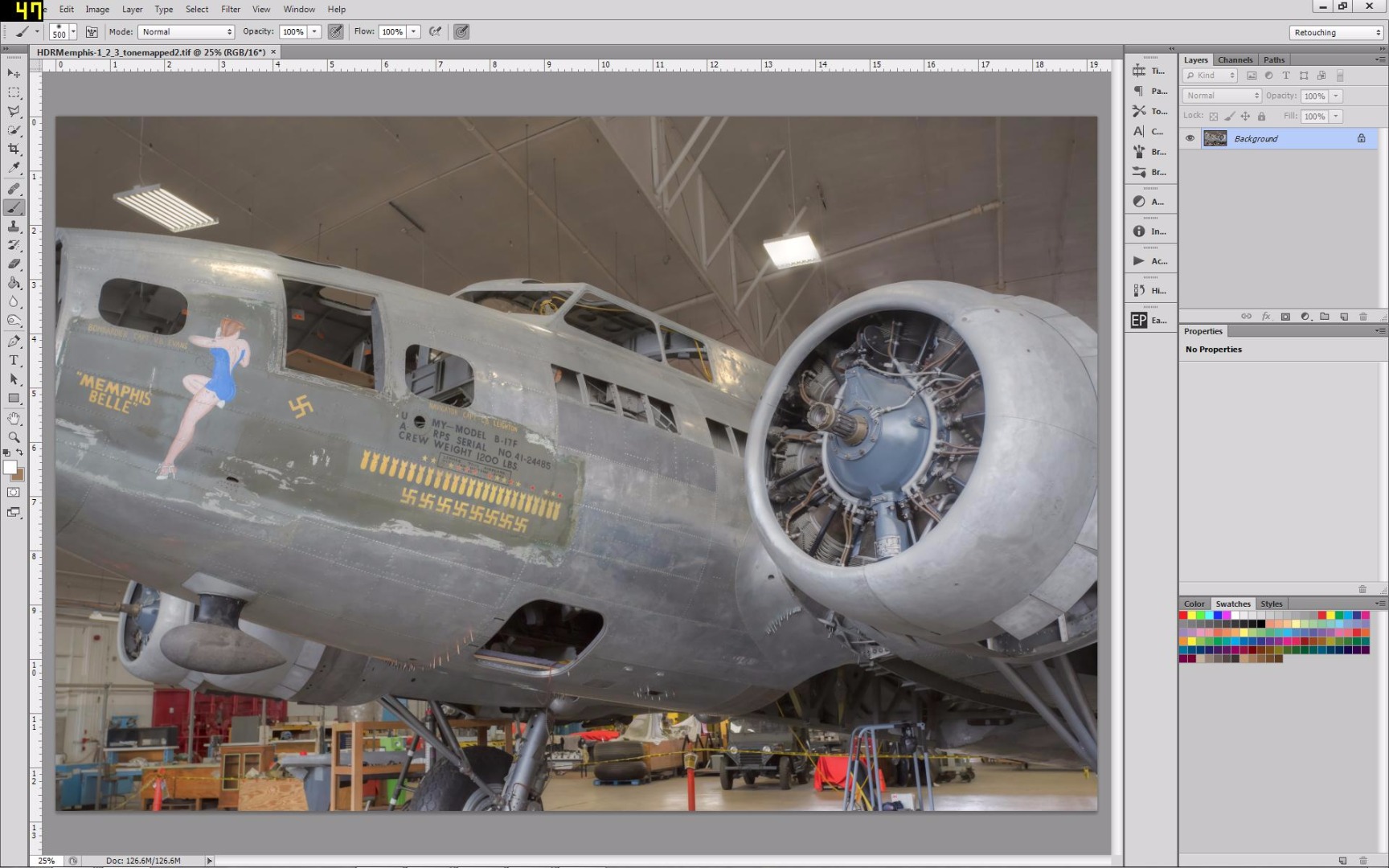Open the layer Fill slider arrow

pos(1335,117)
